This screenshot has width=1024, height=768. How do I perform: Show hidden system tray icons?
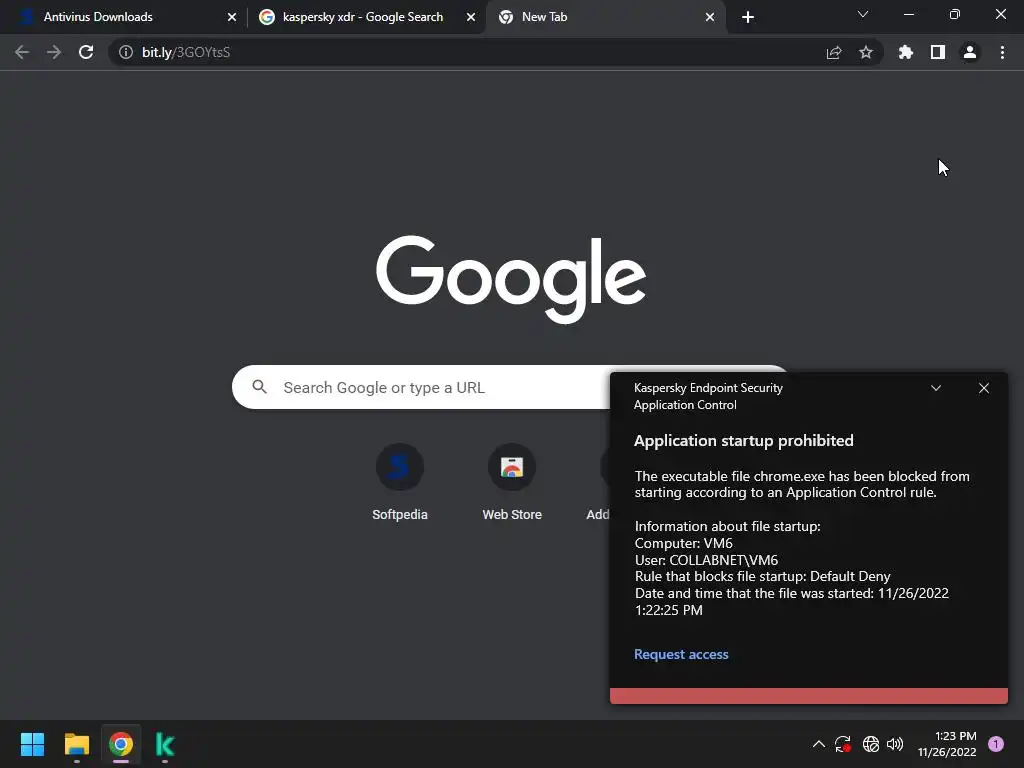tap(818, 744)
